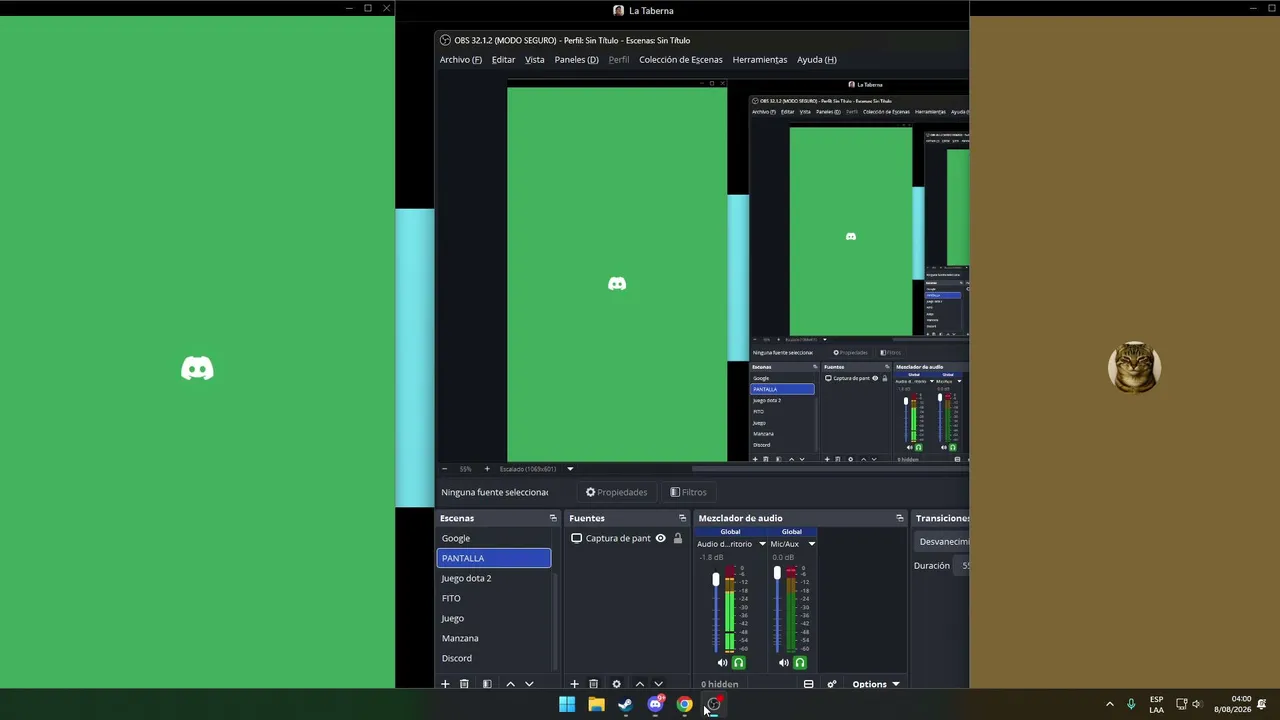Open the taskbar clock and date

[x=1232, y=704]
